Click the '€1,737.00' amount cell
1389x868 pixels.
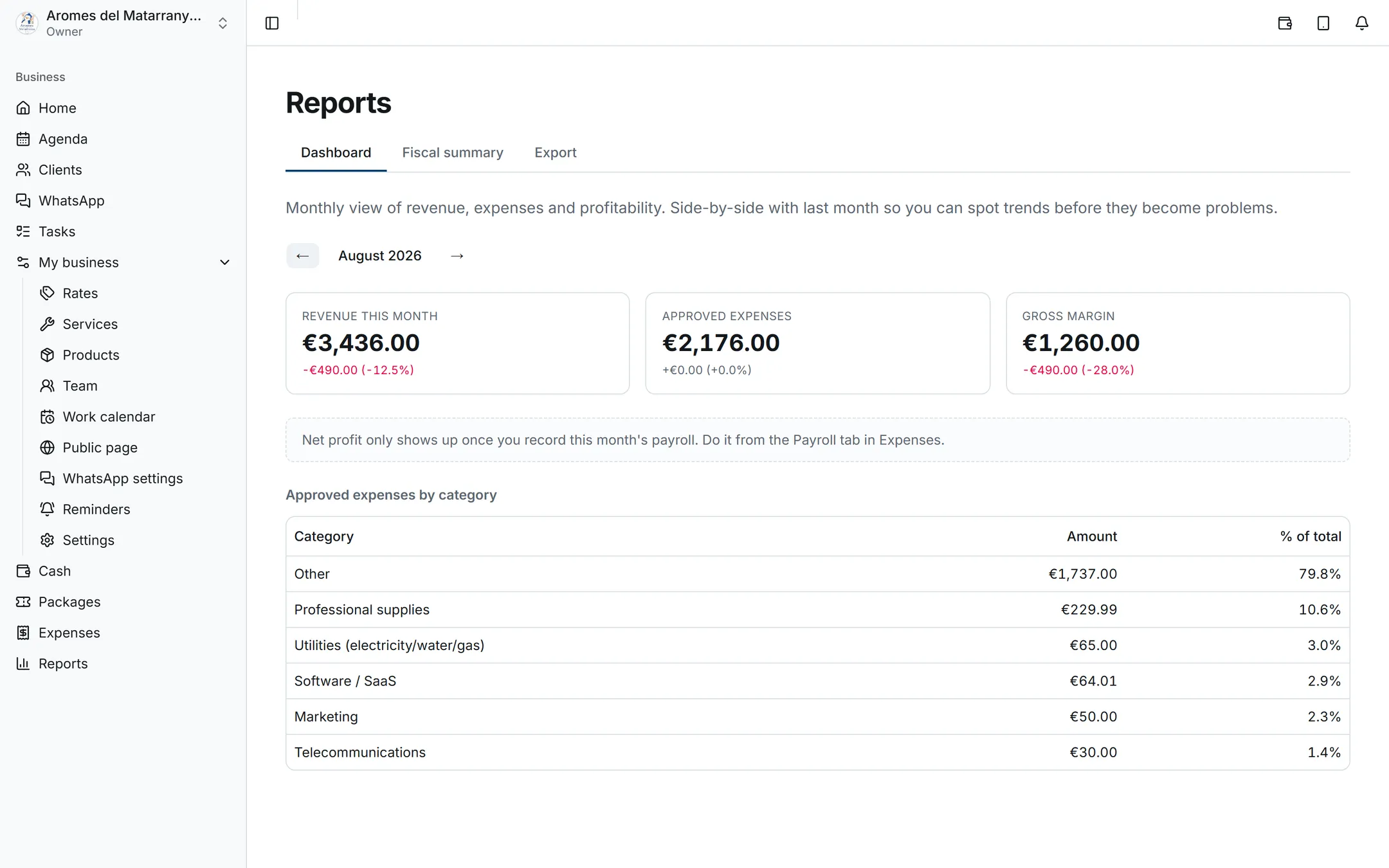coord(1083,574)
